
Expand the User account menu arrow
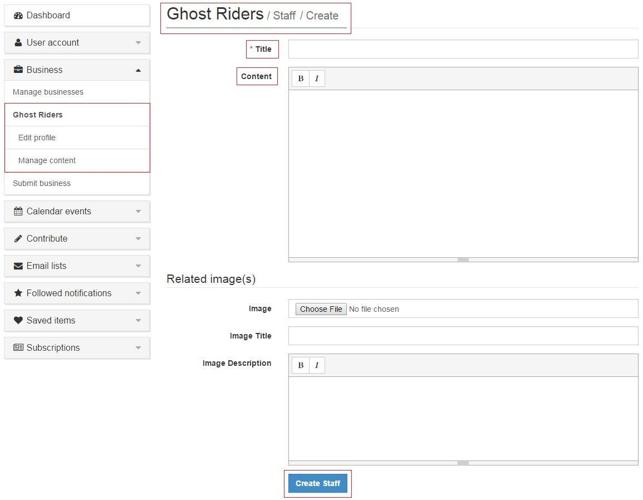138,43
